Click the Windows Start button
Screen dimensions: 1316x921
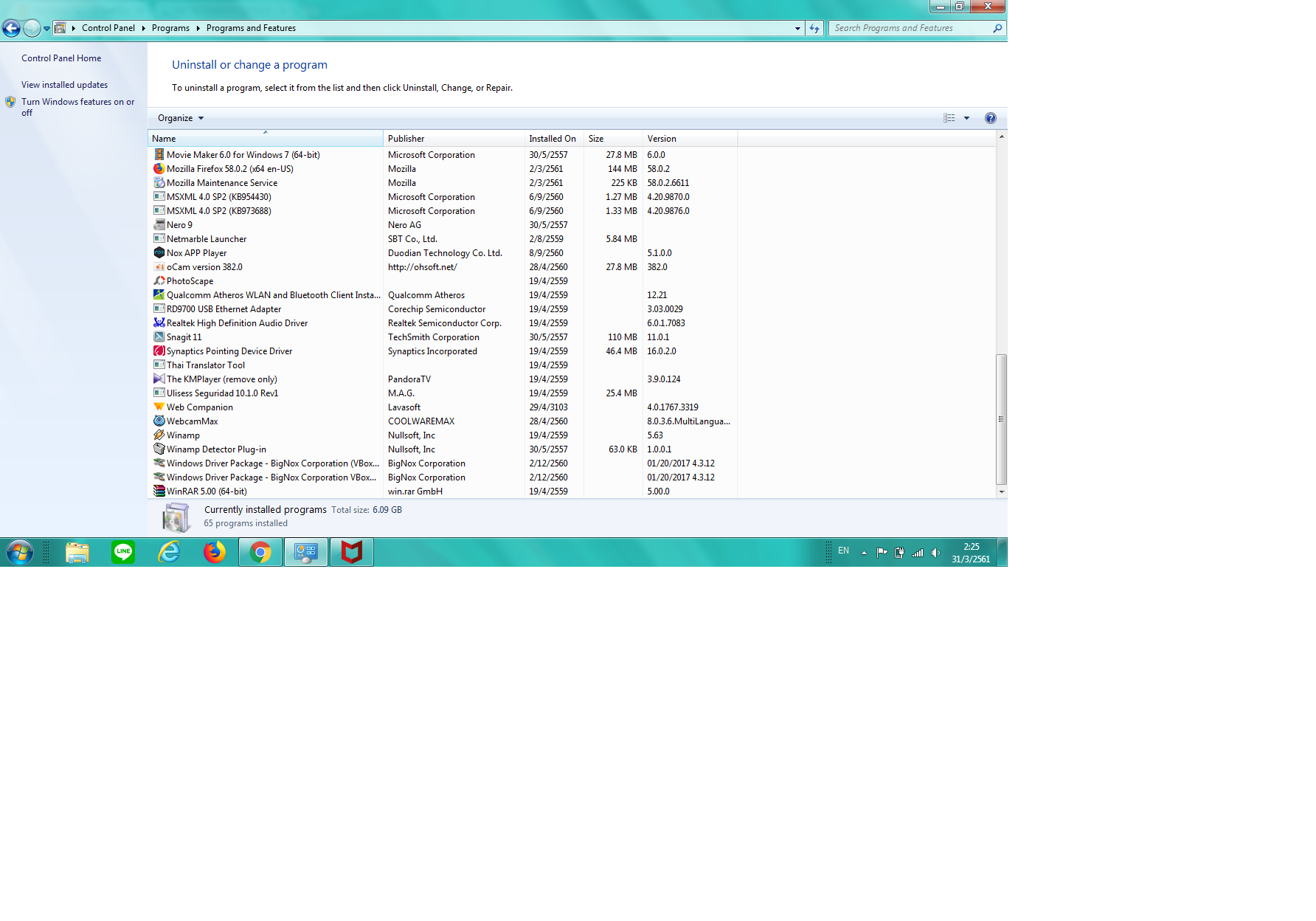[x=20, y=552]
